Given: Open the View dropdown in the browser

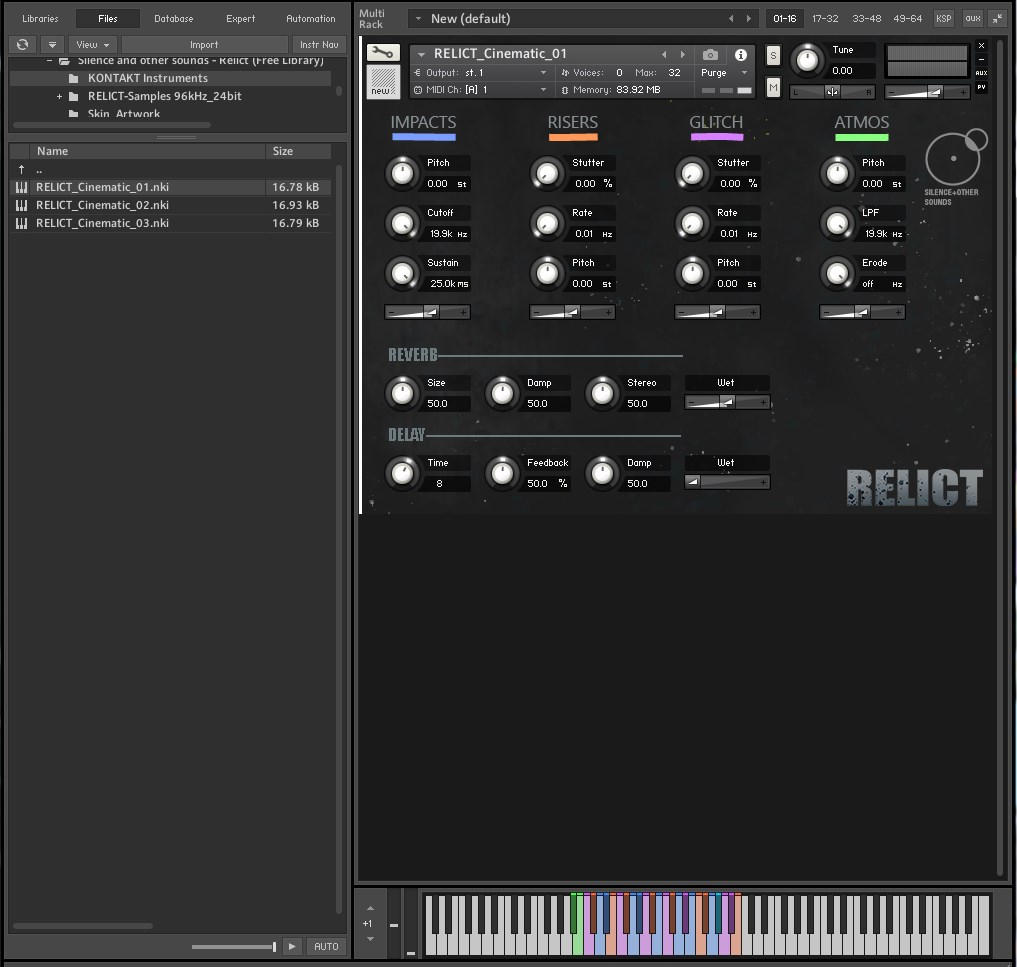Looking at the screenshot, I should (93, 45).
